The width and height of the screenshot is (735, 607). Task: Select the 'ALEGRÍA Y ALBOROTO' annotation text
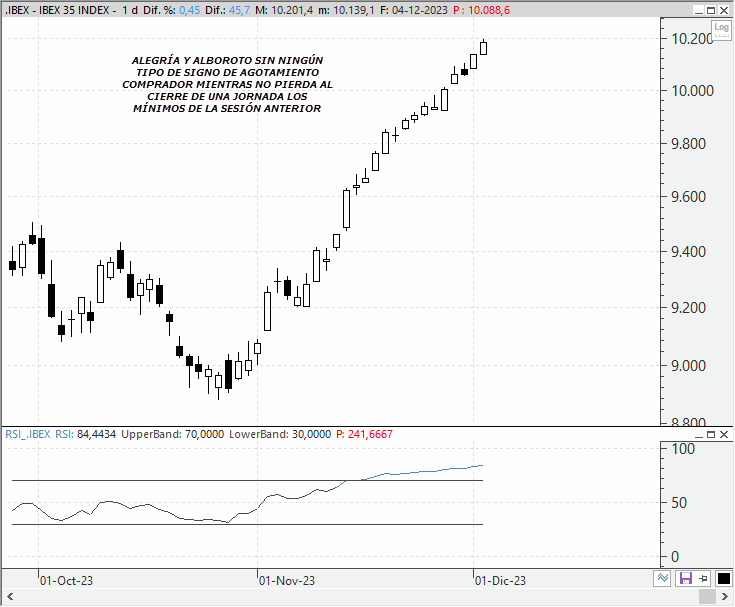click(x=227, y=85)
